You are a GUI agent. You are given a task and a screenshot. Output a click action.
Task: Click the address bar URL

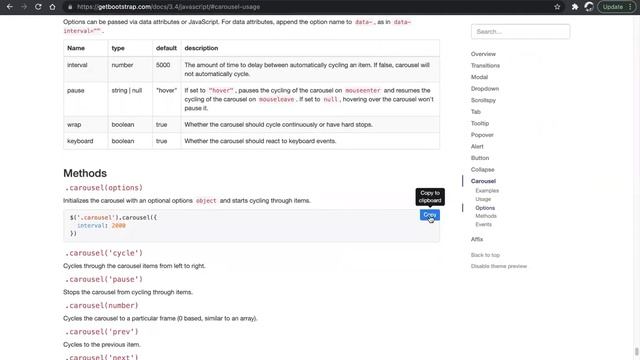click(x=168, y=7)
